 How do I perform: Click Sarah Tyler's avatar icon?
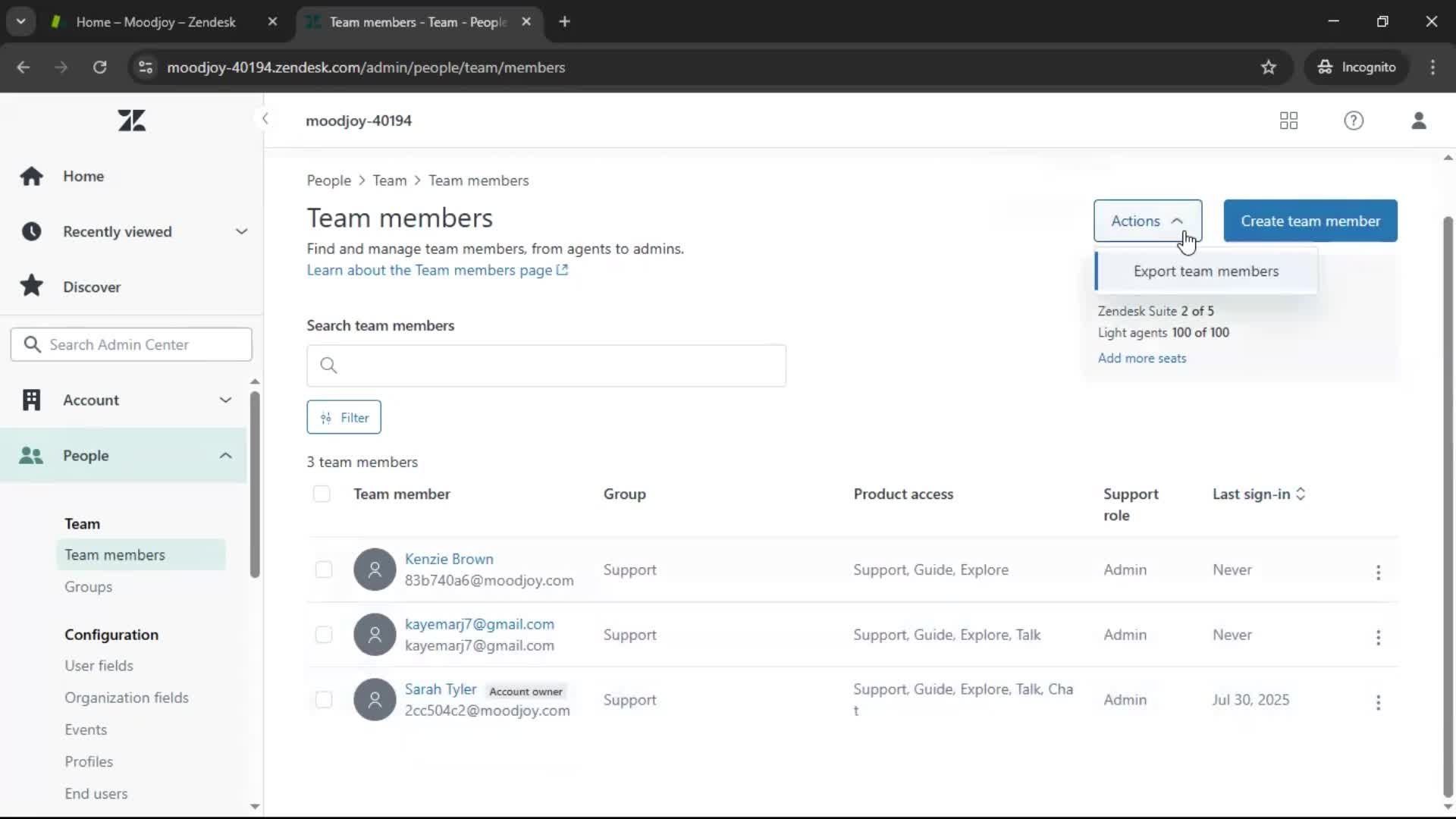tap(375, 700)
